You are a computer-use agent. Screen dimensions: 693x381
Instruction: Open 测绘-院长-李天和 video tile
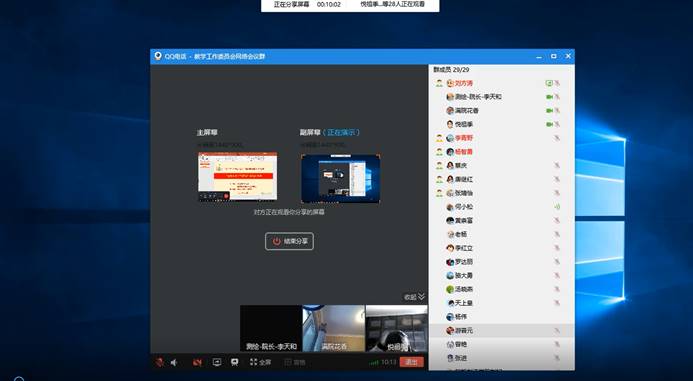[x=271, y=328]
